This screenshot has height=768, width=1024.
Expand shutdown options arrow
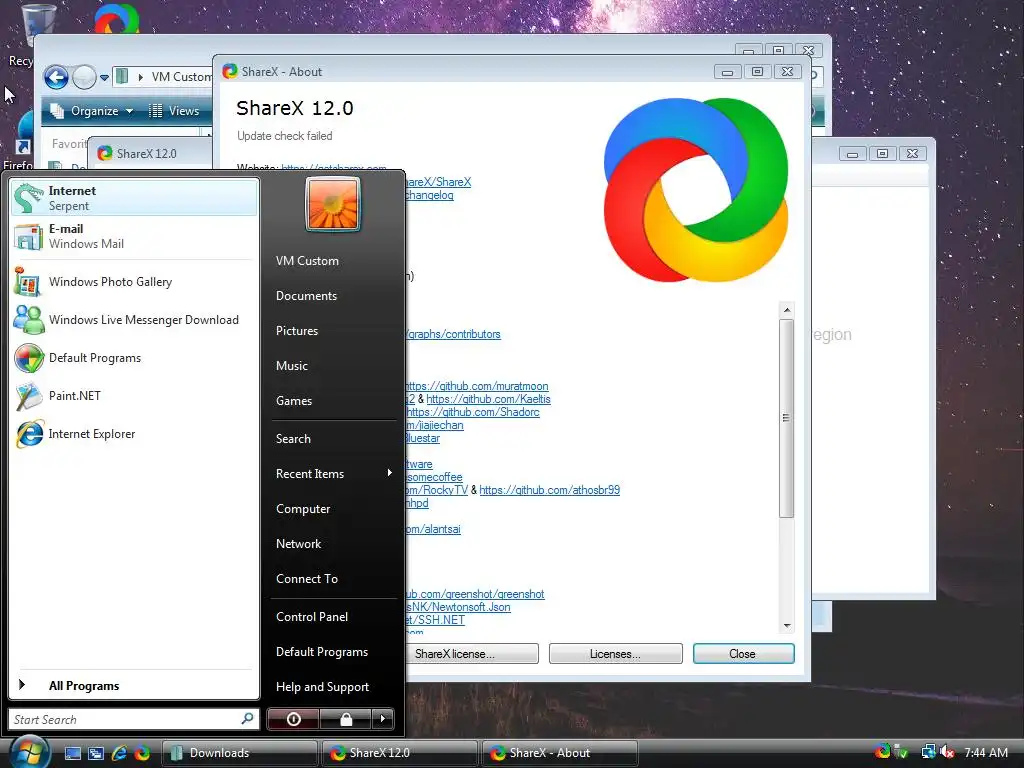[383, 719]
